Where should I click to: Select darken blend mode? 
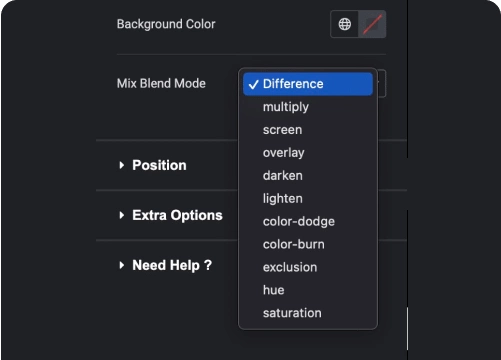coord(308,176)
